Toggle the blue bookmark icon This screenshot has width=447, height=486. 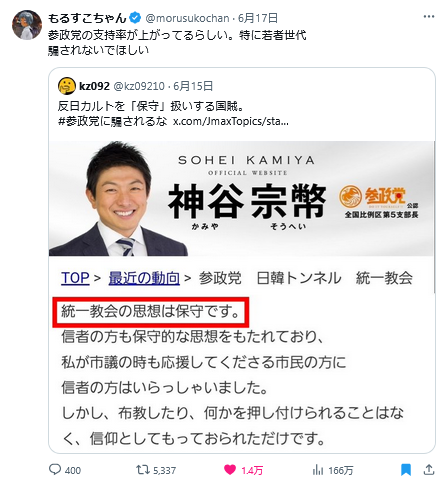pos(406,470)
